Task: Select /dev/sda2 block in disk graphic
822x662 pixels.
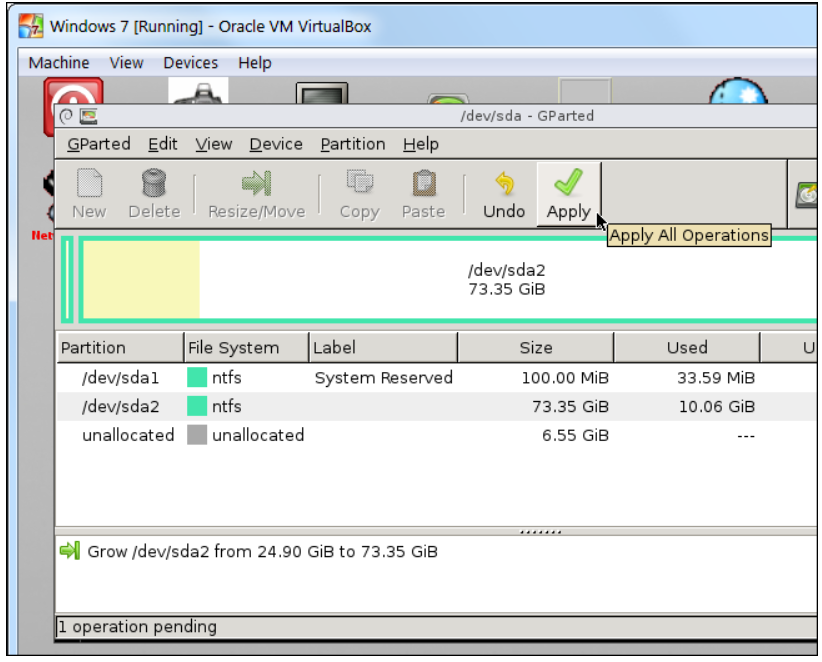Action: pos(448,279)
